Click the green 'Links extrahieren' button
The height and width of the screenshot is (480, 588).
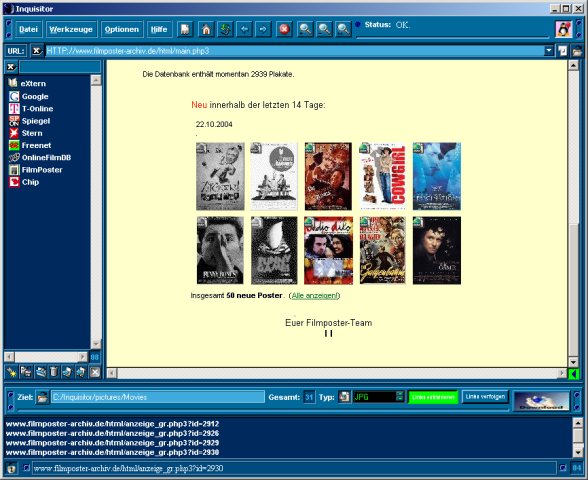(x=433, y=397)
